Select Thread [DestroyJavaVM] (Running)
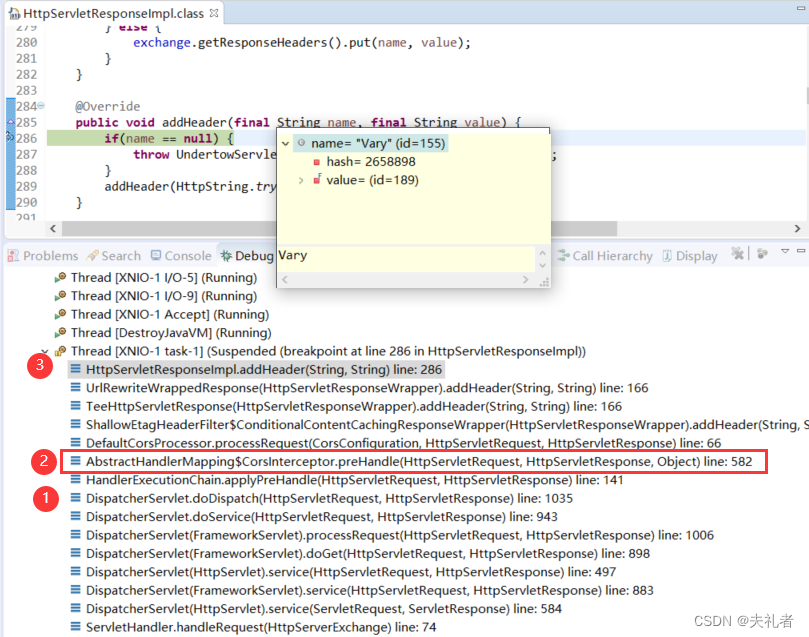Image resolution: width=809 pixels, height=637 pixels. pos(171,333)
